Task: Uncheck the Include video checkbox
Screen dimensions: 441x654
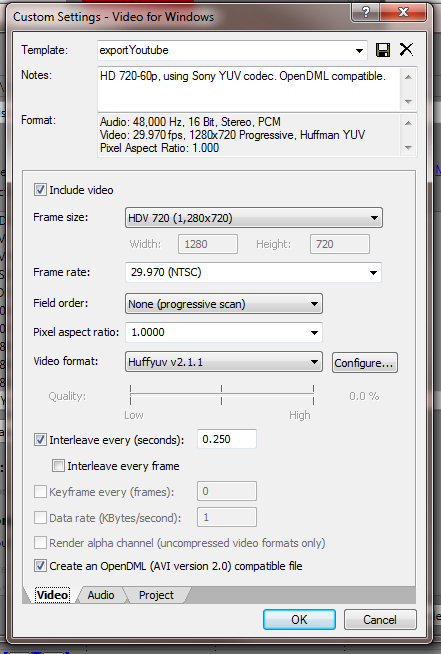Action: pyautogui.click(x=40, y=190)
